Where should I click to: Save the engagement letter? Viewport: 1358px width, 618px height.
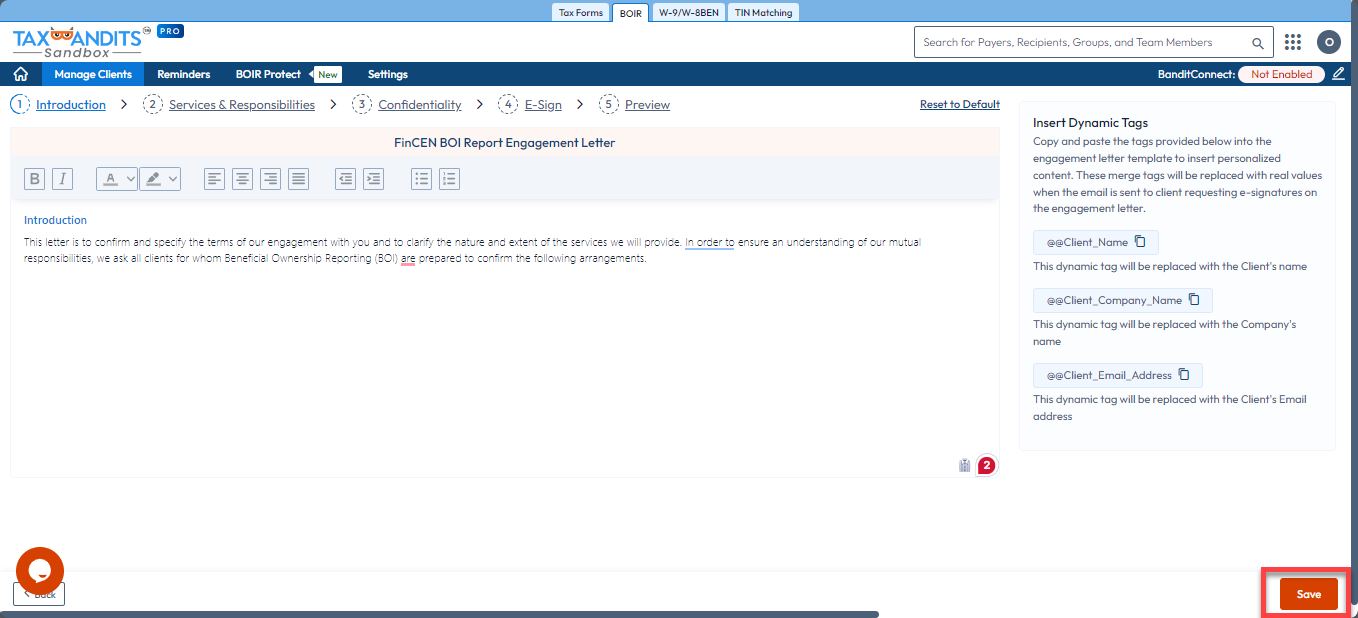point(1309,594)
